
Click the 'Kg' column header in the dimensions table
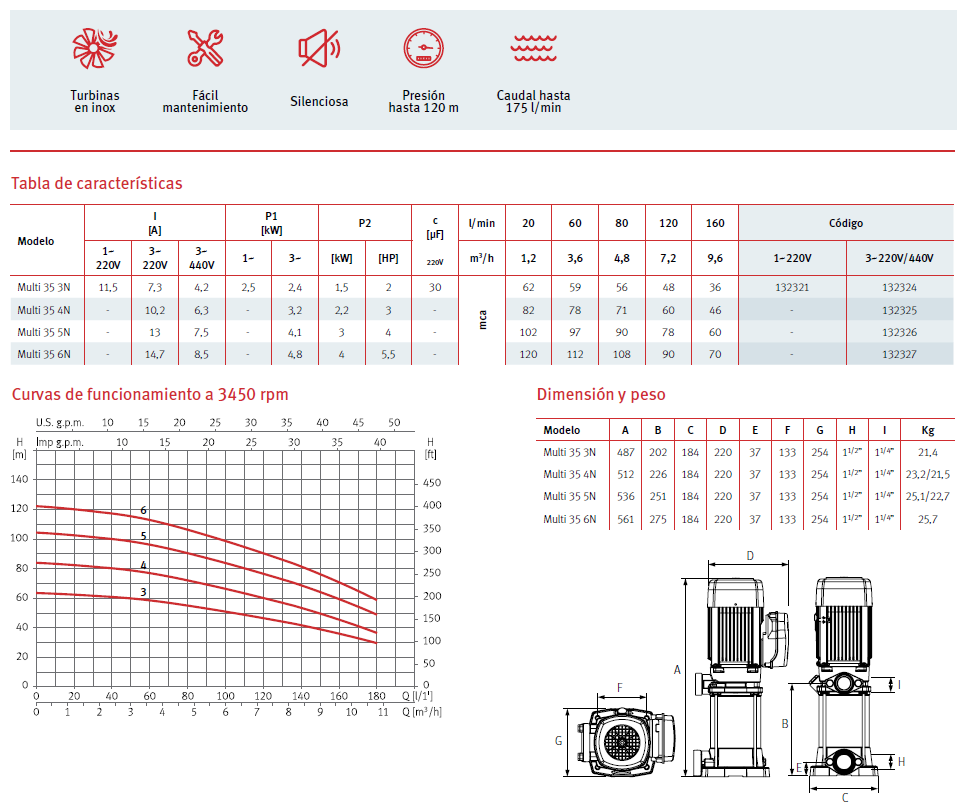point(928,430)
